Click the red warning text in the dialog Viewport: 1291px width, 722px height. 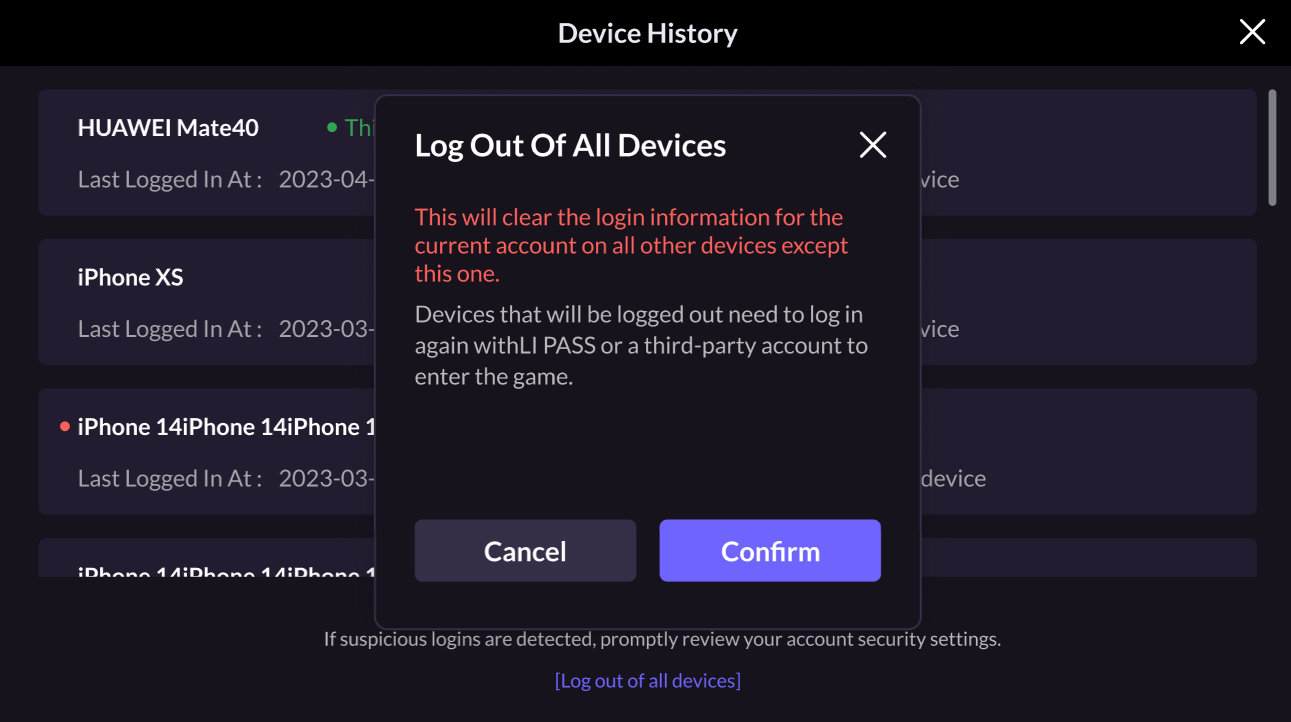[630, 244]
